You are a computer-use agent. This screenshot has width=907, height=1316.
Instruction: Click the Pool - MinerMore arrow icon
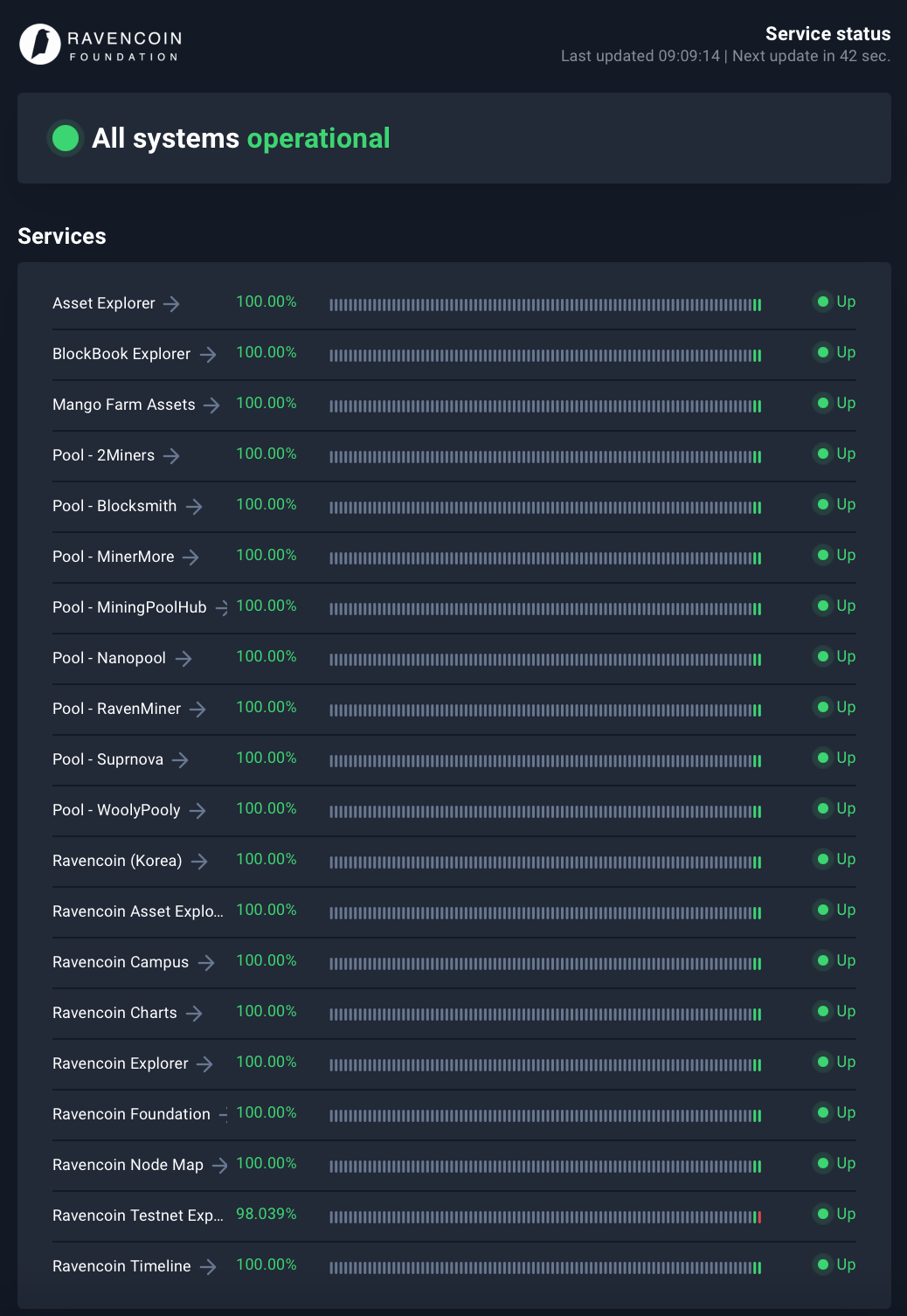(x=191, y=558)
